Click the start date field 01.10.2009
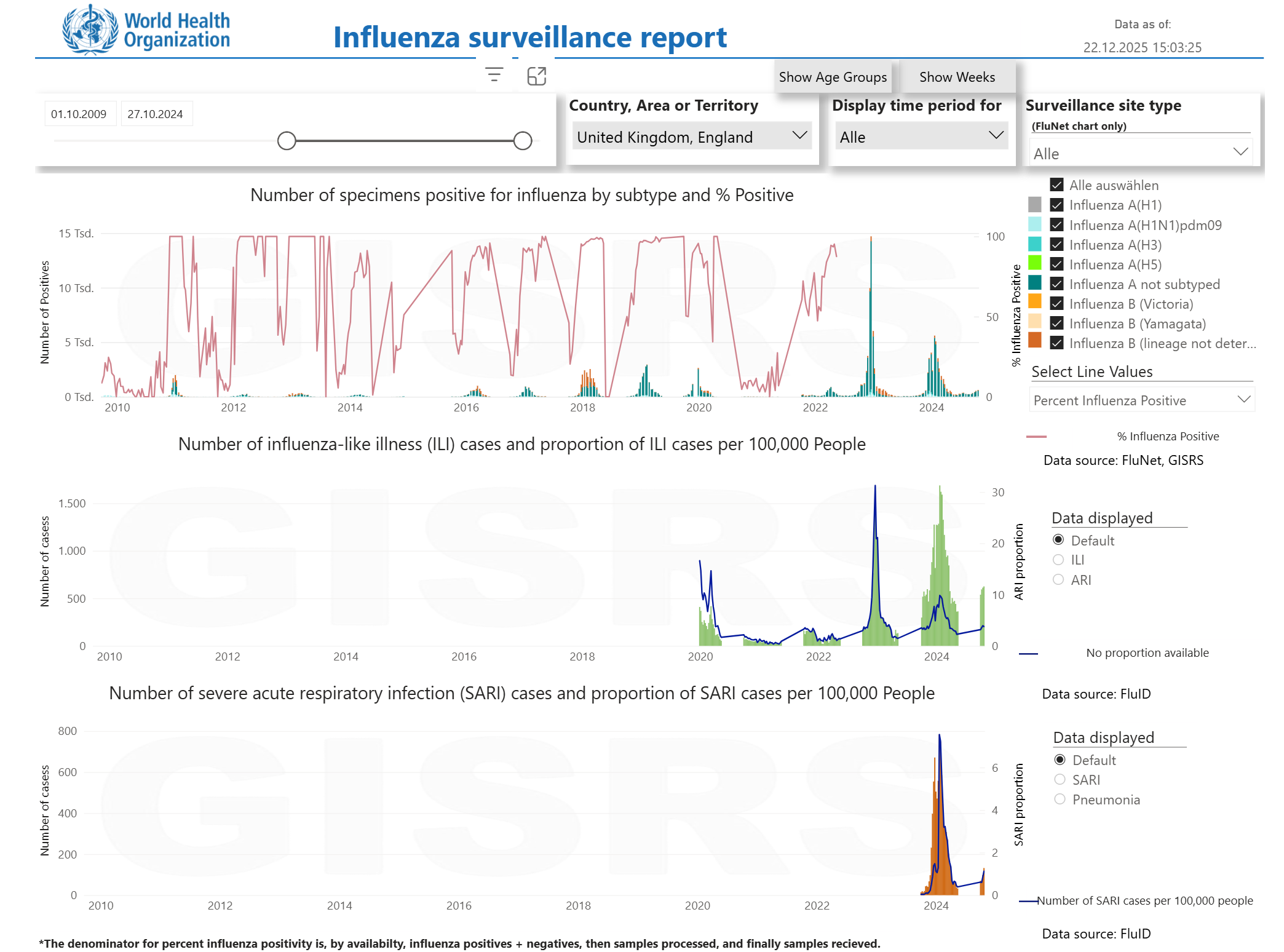 [79, 114]
